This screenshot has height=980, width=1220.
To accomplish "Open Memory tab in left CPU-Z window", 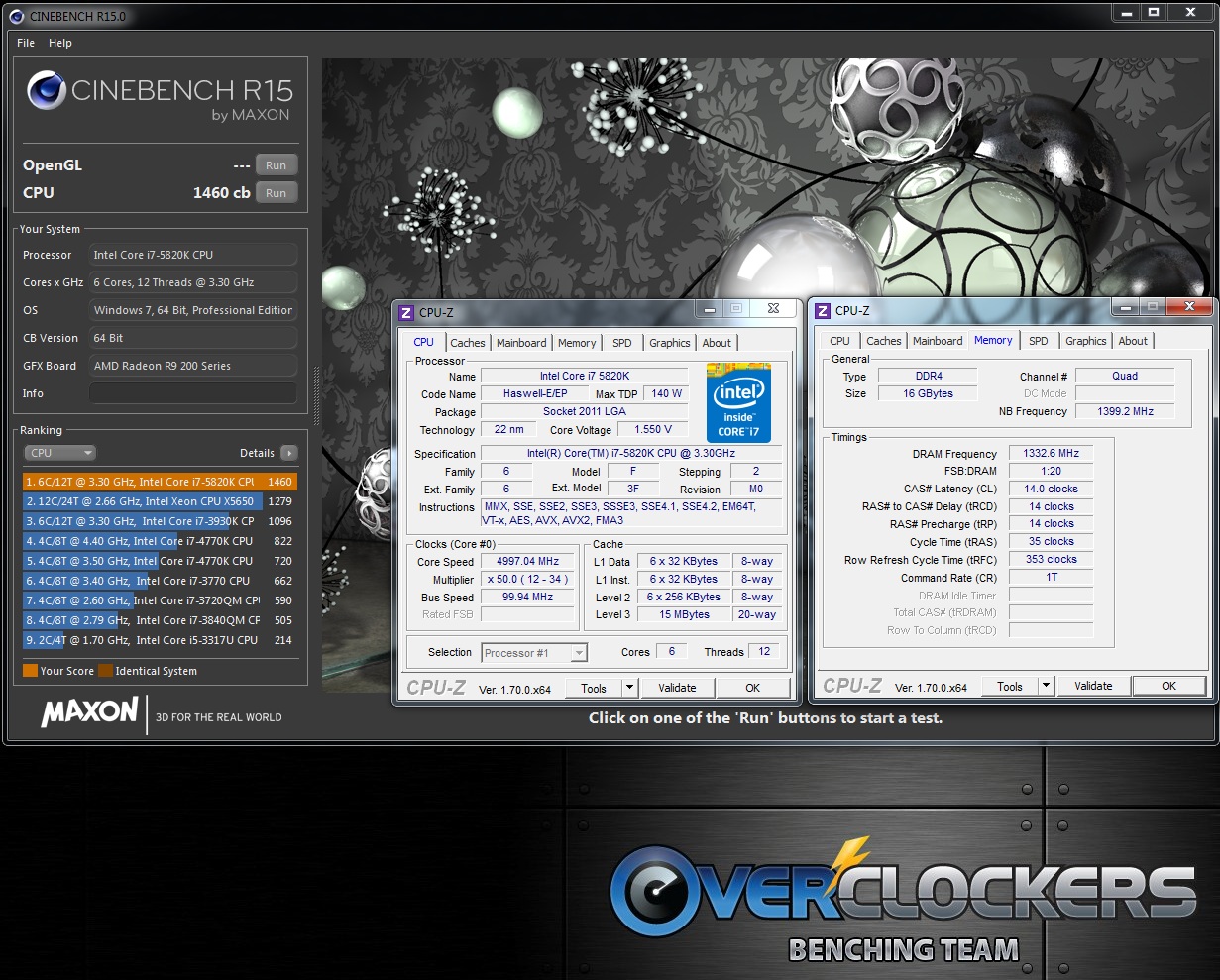I will click(x=577, y=343).
